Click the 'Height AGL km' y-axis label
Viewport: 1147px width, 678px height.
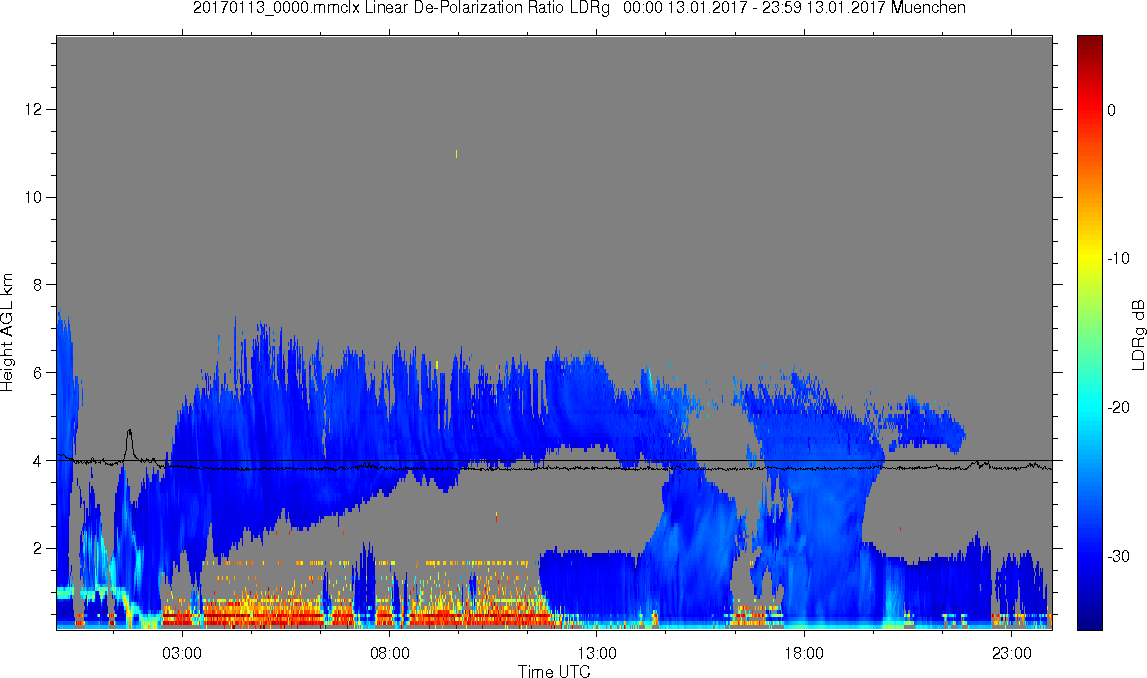pos(7,333)
